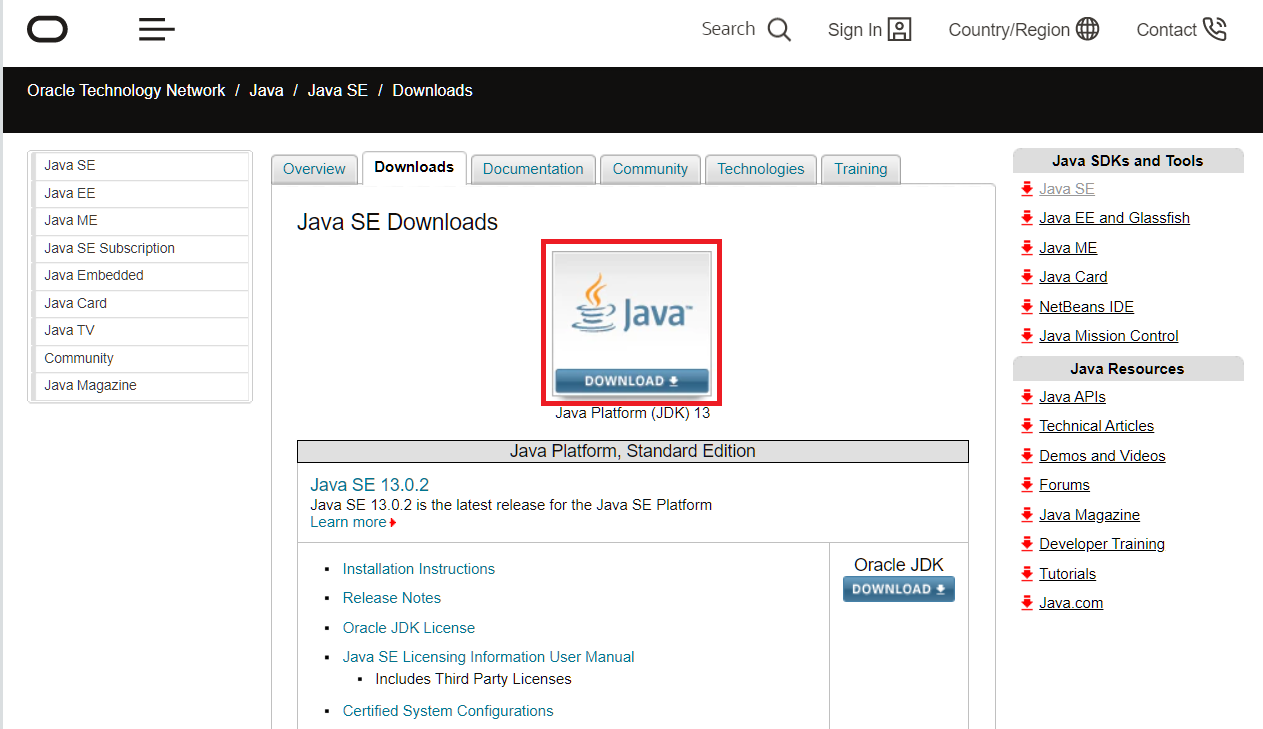The height and width of the screenshot is (729, 1263).
Task: Open the Technologies tab
Action: (760, 168)
